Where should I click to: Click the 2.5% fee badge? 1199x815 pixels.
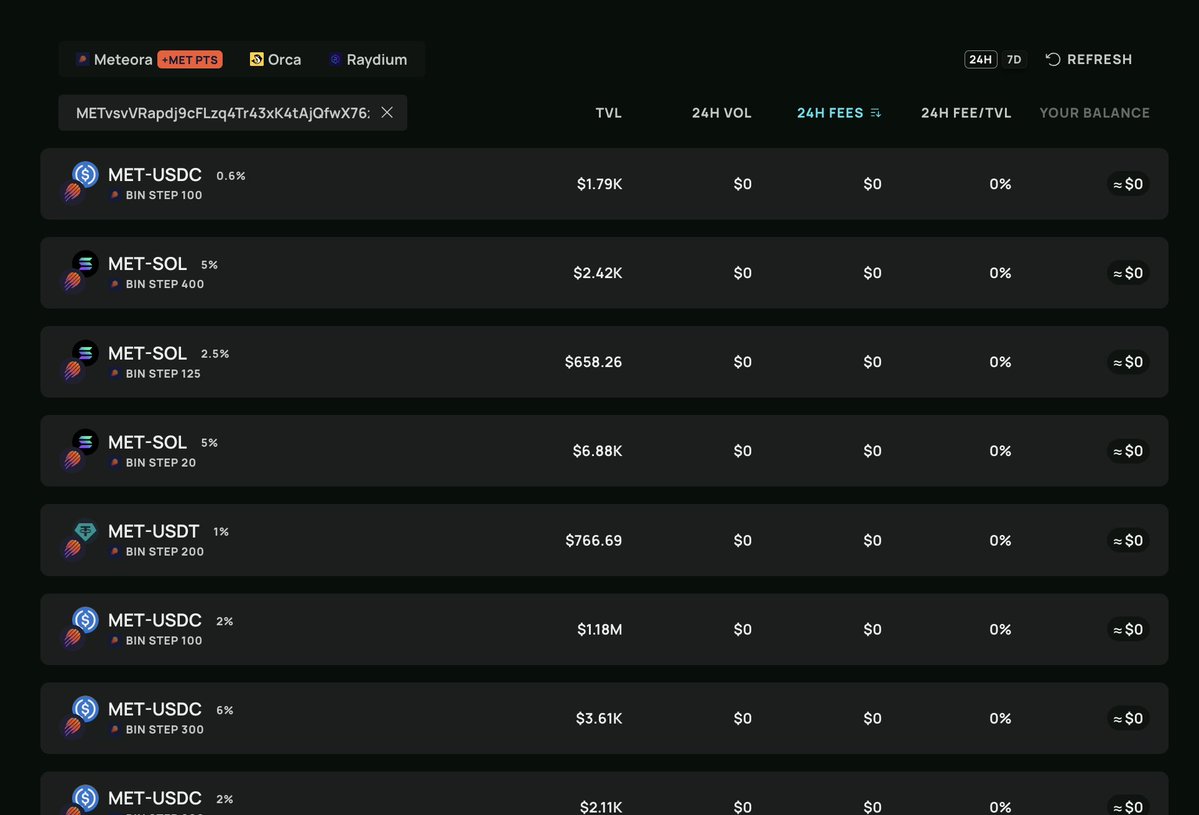(215, 354)
